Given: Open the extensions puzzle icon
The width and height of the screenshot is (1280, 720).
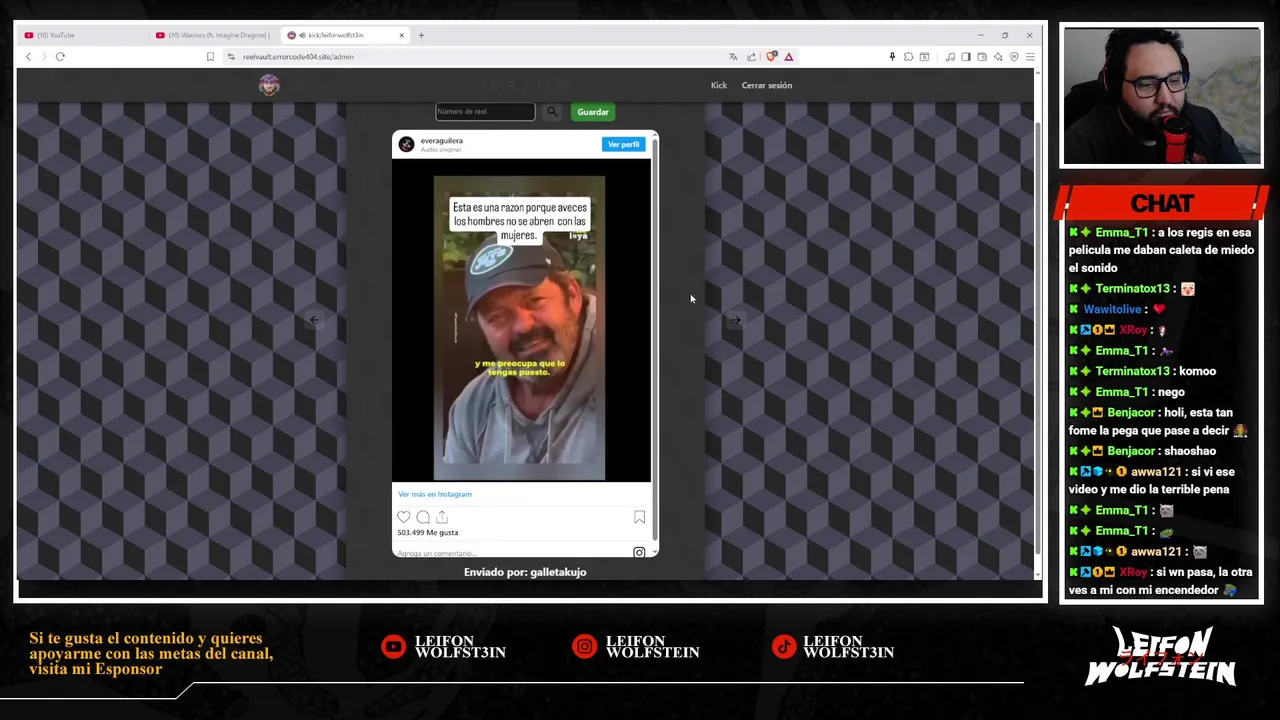Looking at the screenshot, I should click(908, 57).
